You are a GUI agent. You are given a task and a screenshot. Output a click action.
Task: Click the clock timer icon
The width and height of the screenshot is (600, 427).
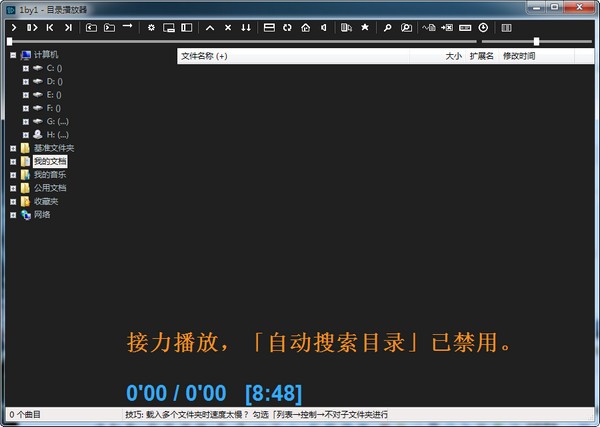click(x=483, y=27)
